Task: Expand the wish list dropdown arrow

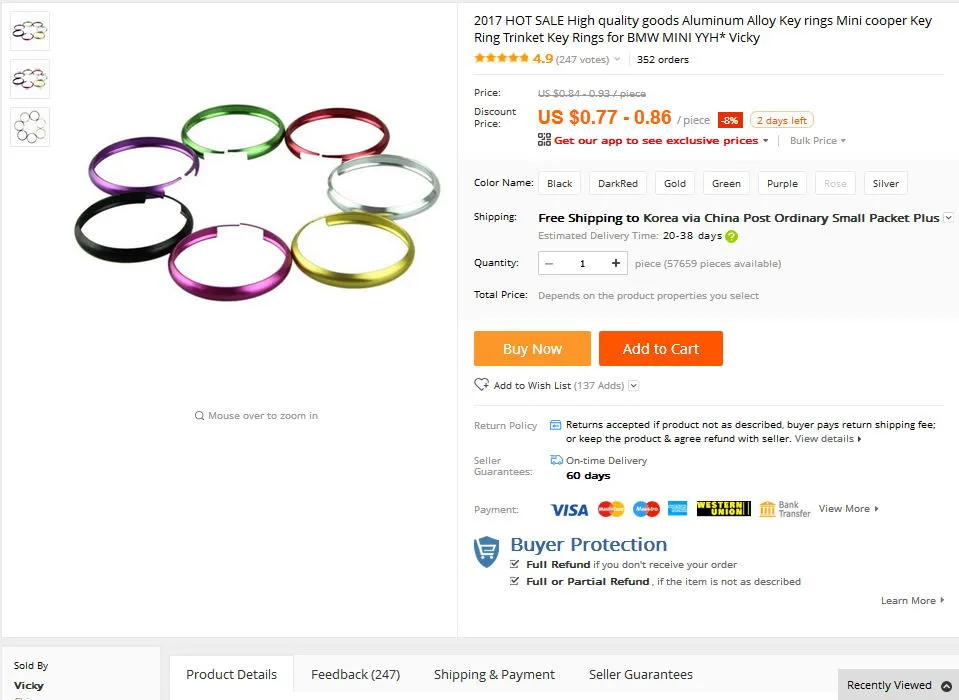Action: click(634, 386)
